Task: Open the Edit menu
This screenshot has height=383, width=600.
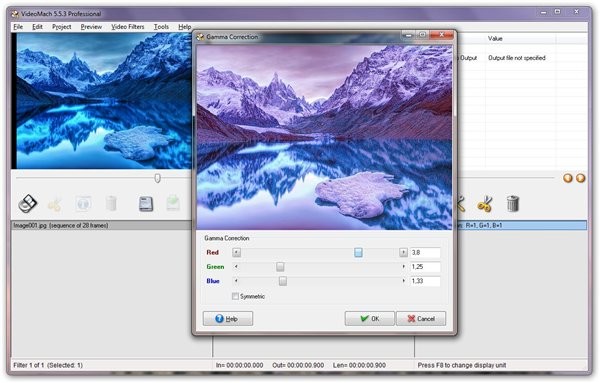Action: pos(37,27)
